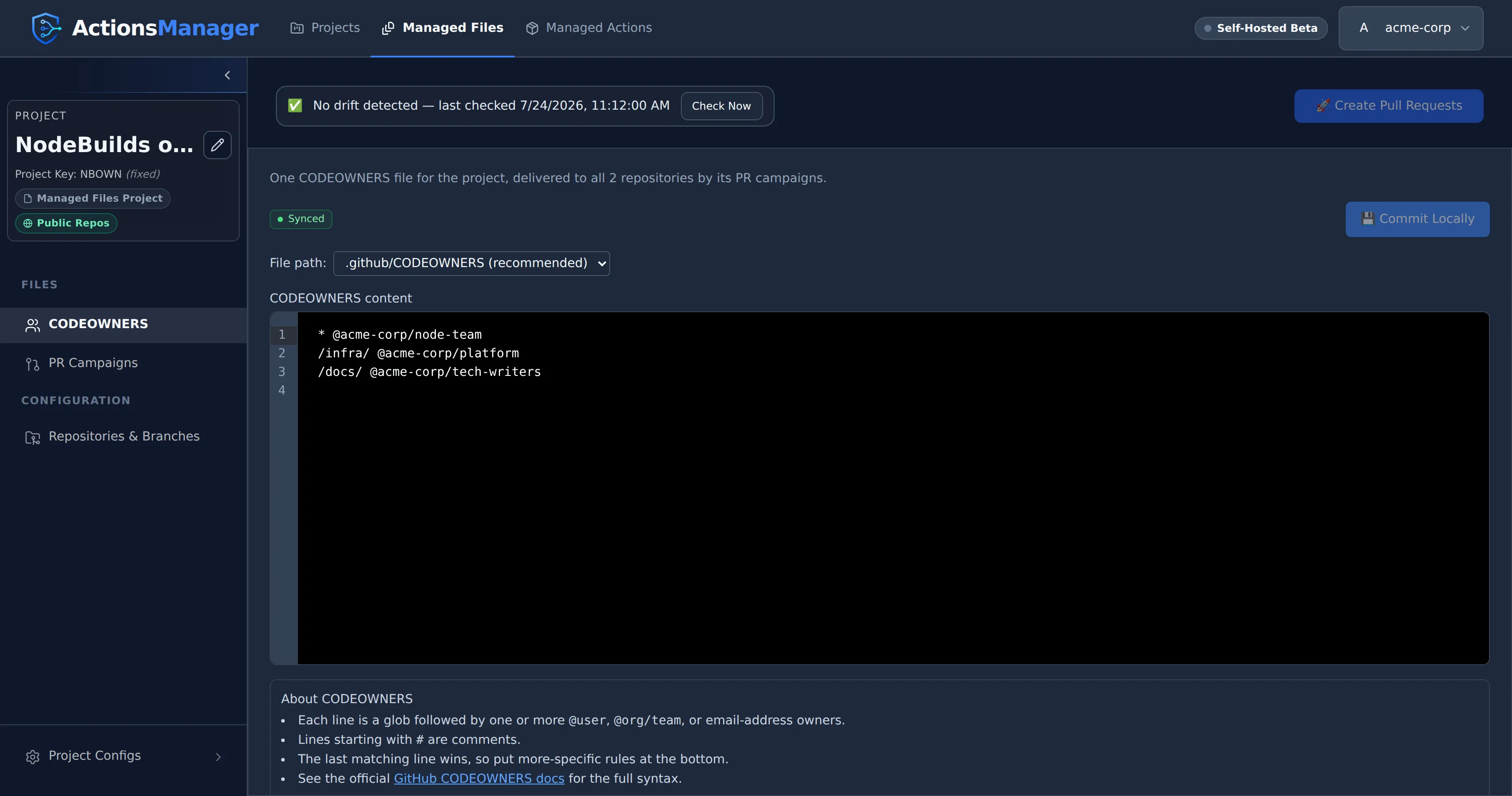This screenshot has width=1512, height=796.
Task: Click the 'NodeBuilds o...' project title
Action: (104, 145)
